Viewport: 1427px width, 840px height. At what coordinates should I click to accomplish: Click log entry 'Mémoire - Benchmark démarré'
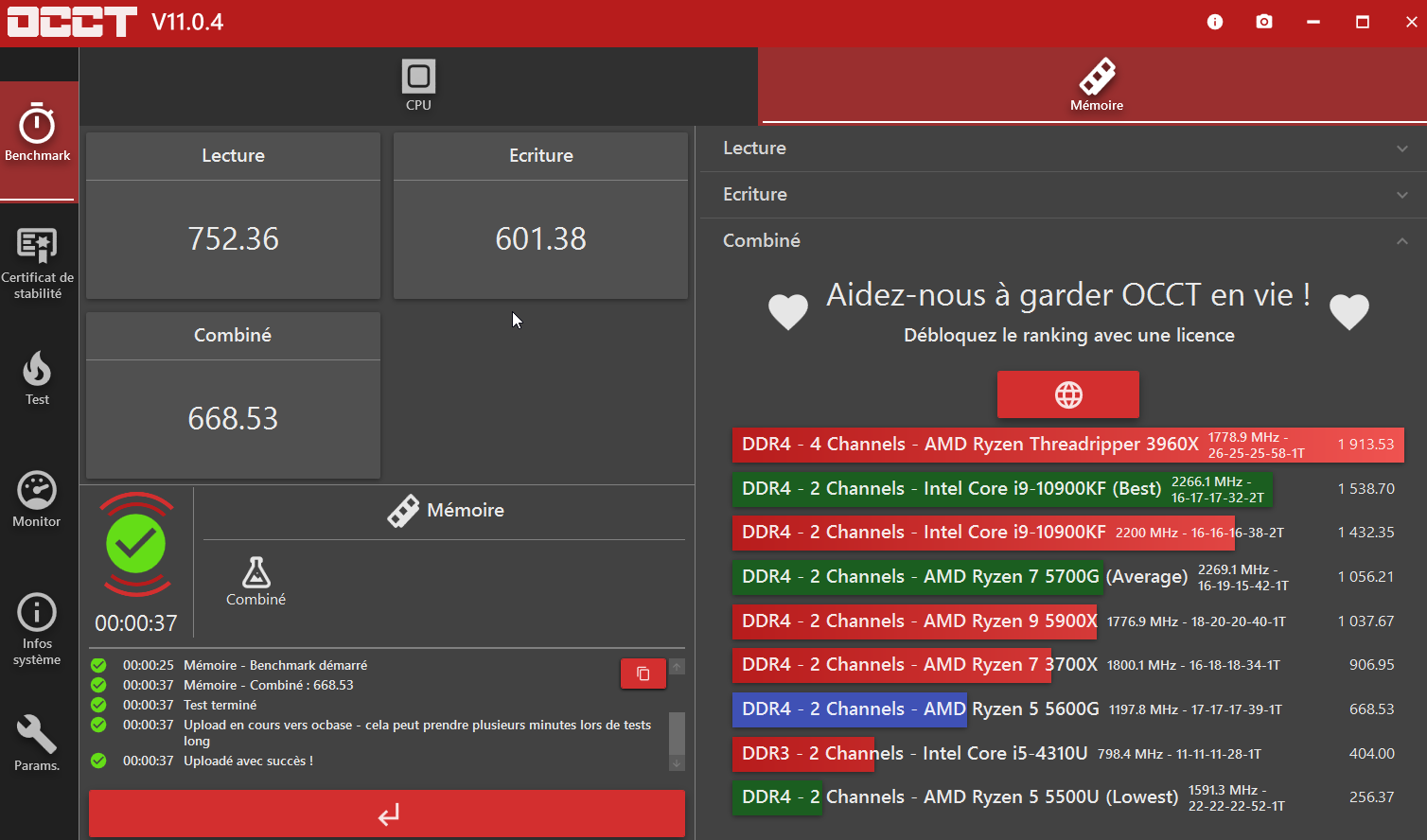[275, 666]
